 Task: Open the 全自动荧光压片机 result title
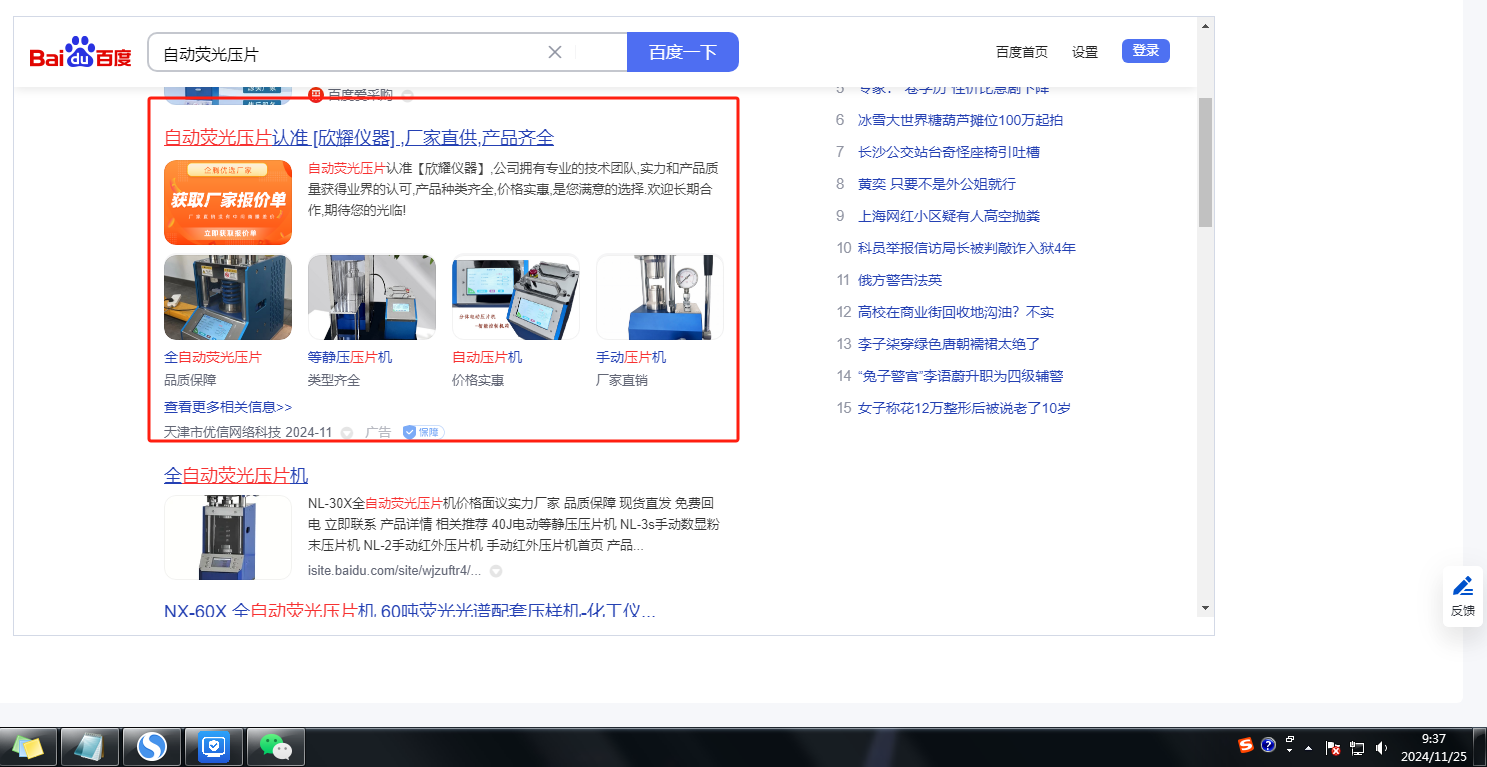point(236,475)
